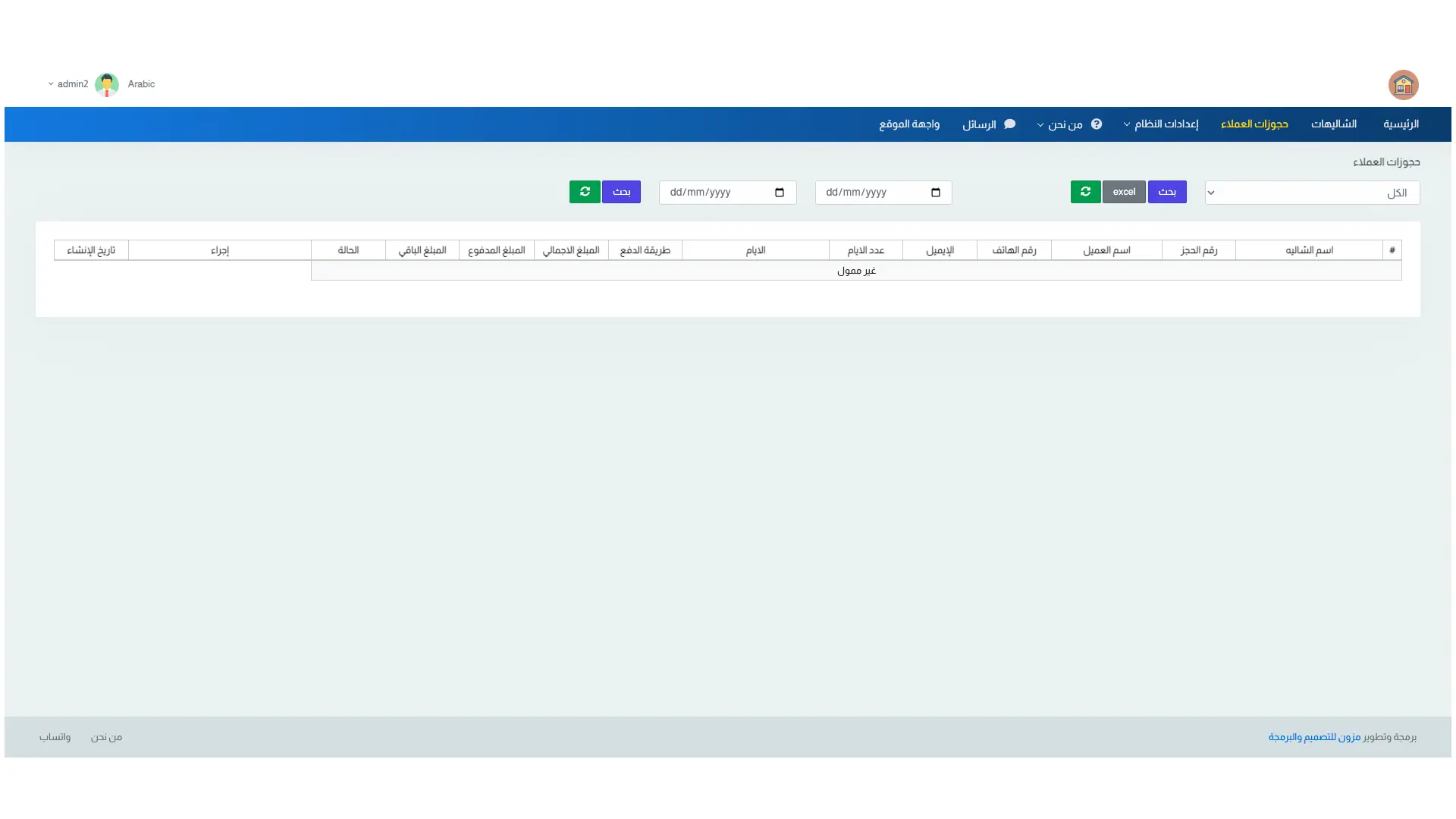Open calendar picker of right date field
1456x819 pixels.
tap(935, 193)
